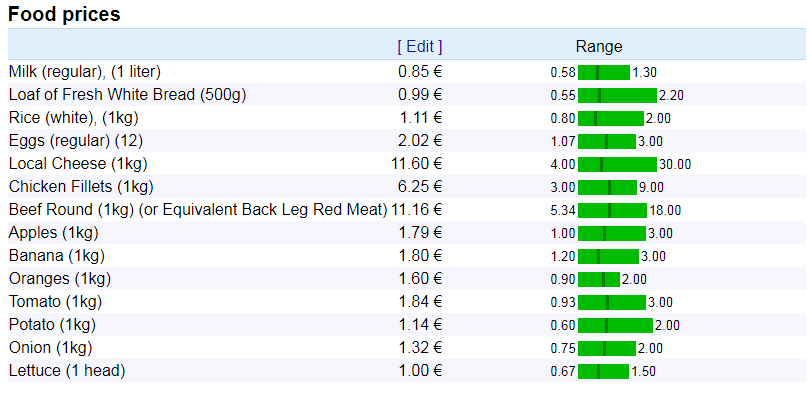
Task: Click the 1.07 minimum for Eggs
Action: pos(563,142)
